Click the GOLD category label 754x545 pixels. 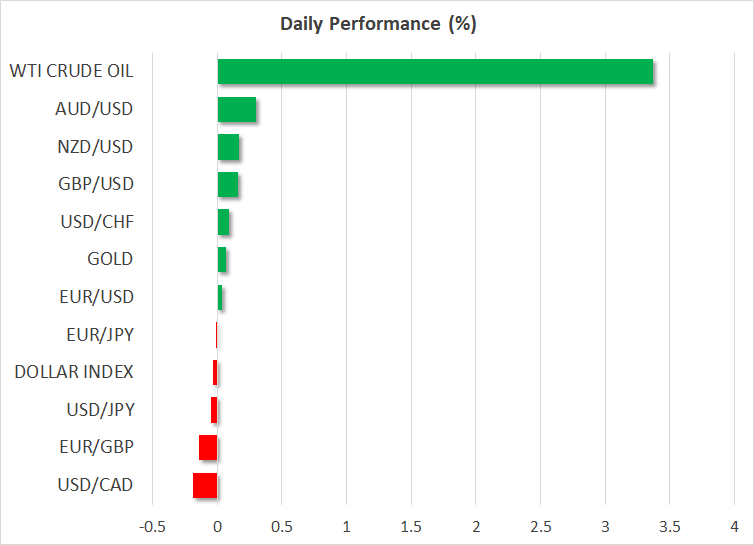[x=110, y=259]
